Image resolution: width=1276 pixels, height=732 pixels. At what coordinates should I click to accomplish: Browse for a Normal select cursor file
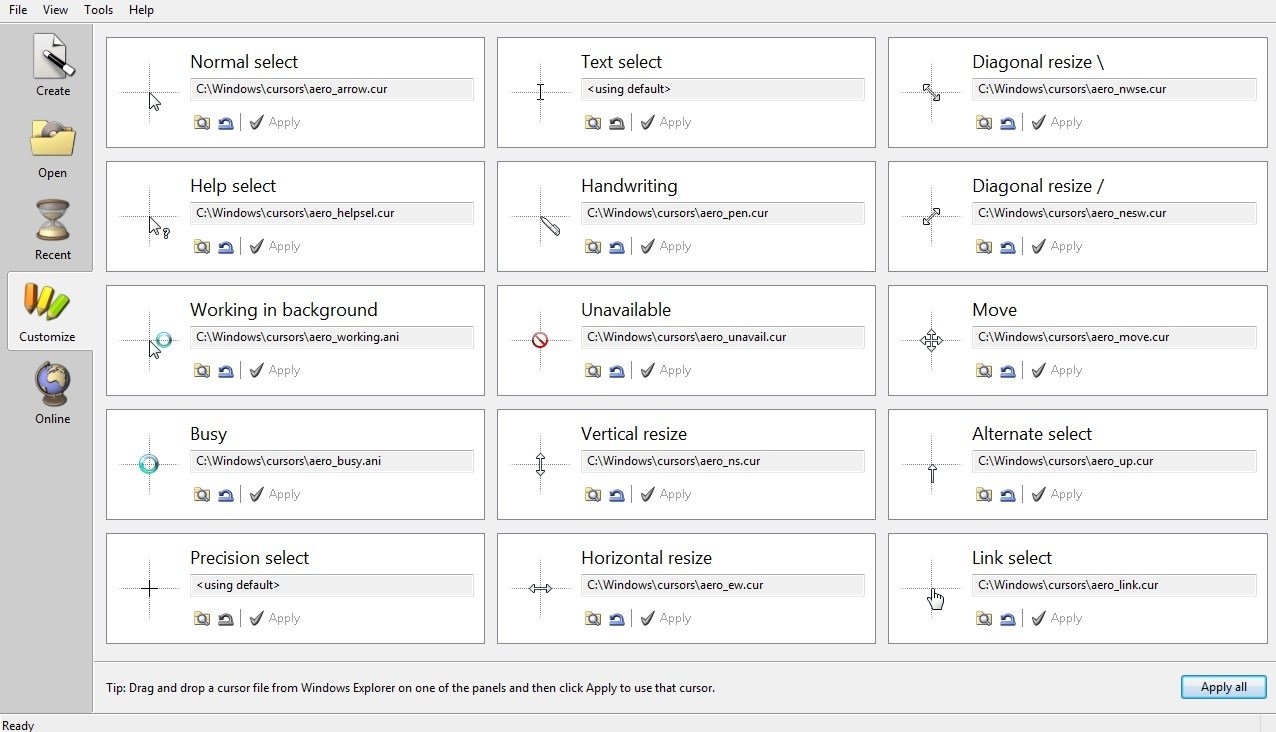pyautogui.click(x=202, y=122)
